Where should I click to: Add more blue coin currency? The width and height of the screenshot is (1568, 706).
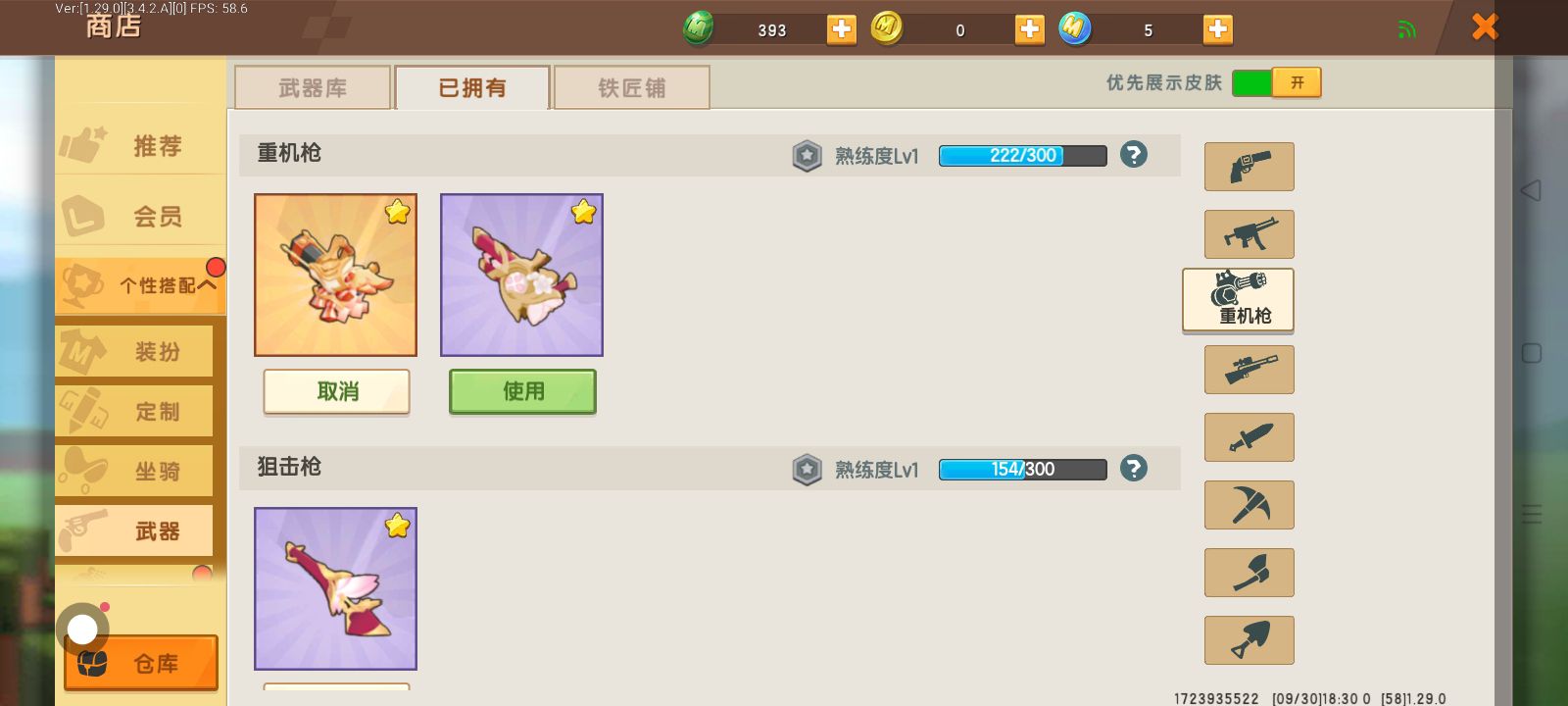[x=1217, y=29]
